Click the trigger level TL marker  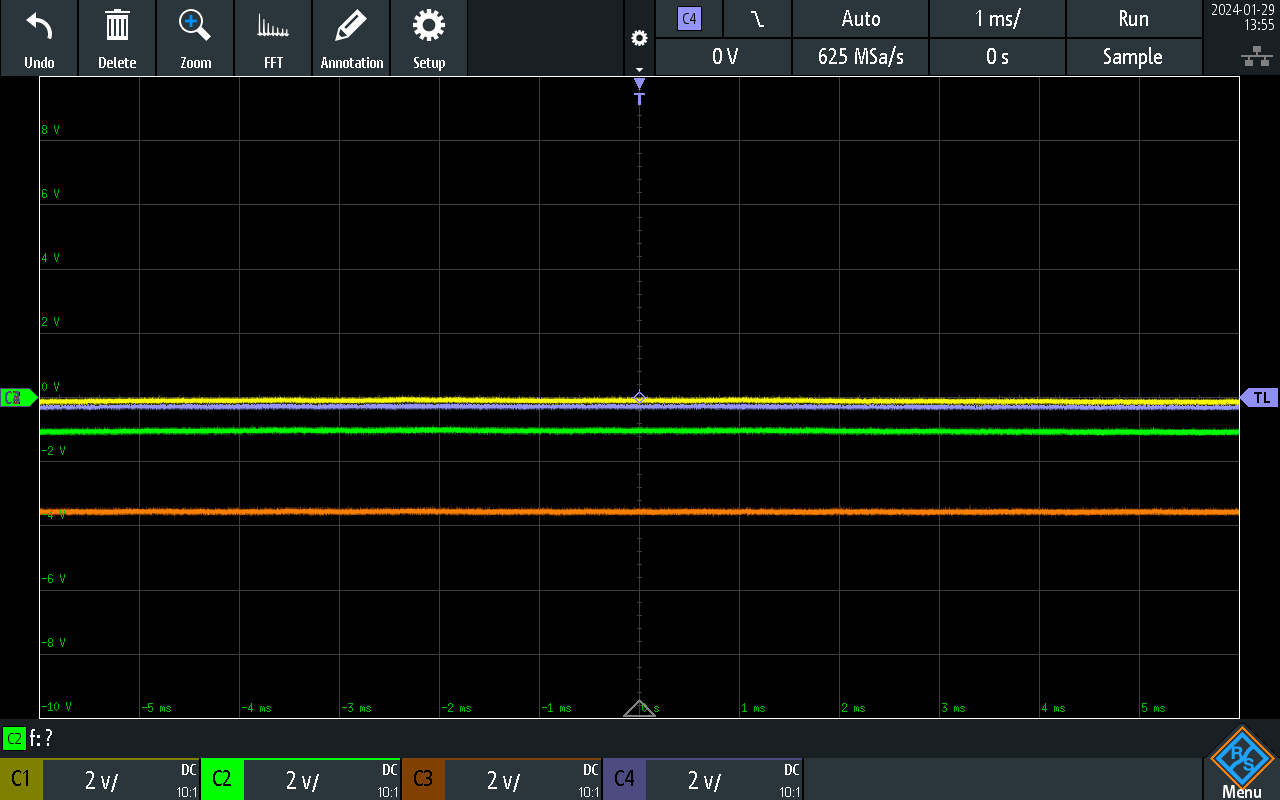tap(1260, 398)
